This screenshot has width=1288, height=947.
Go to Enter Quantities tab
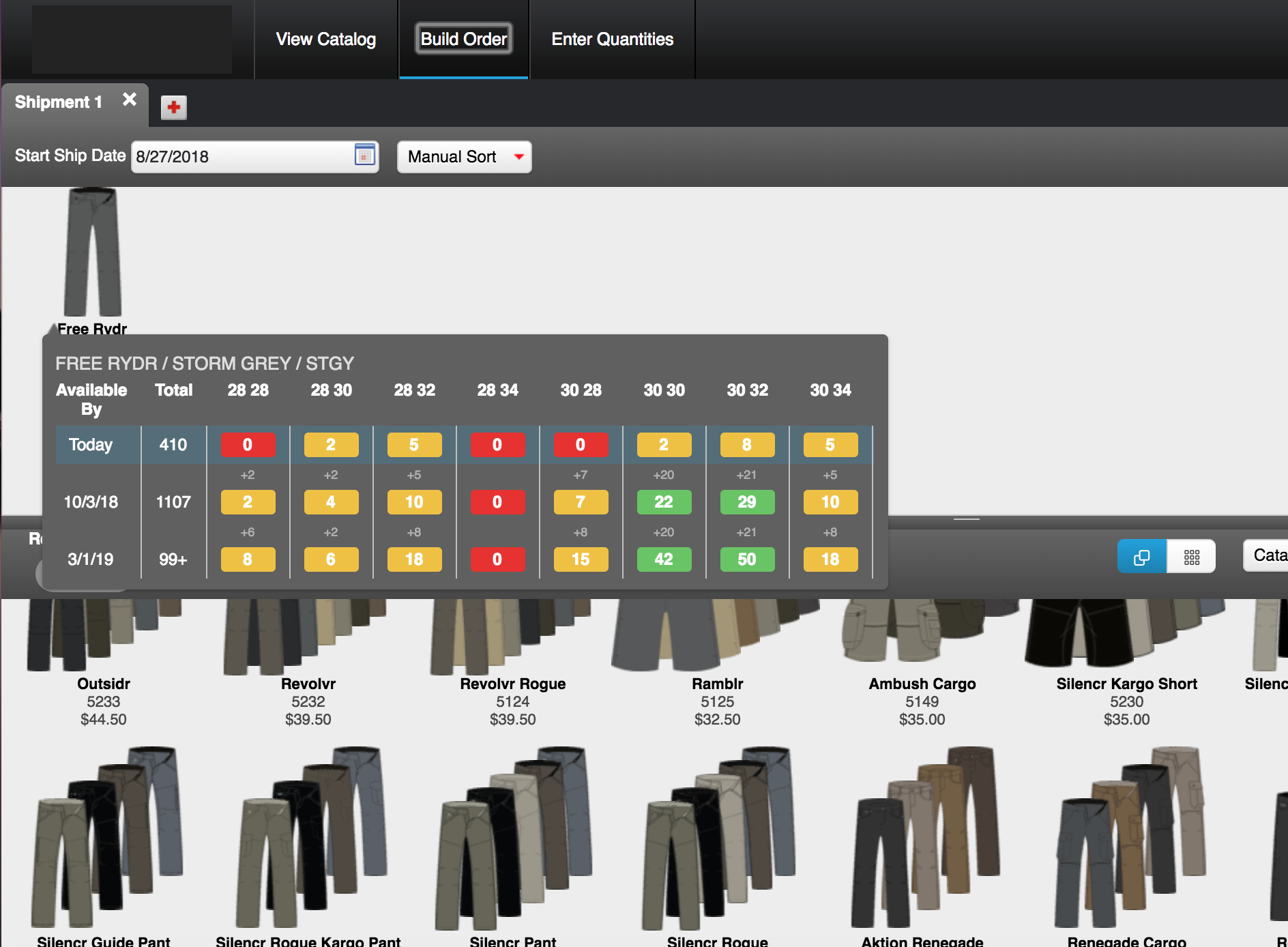click(x=612, y=40)
